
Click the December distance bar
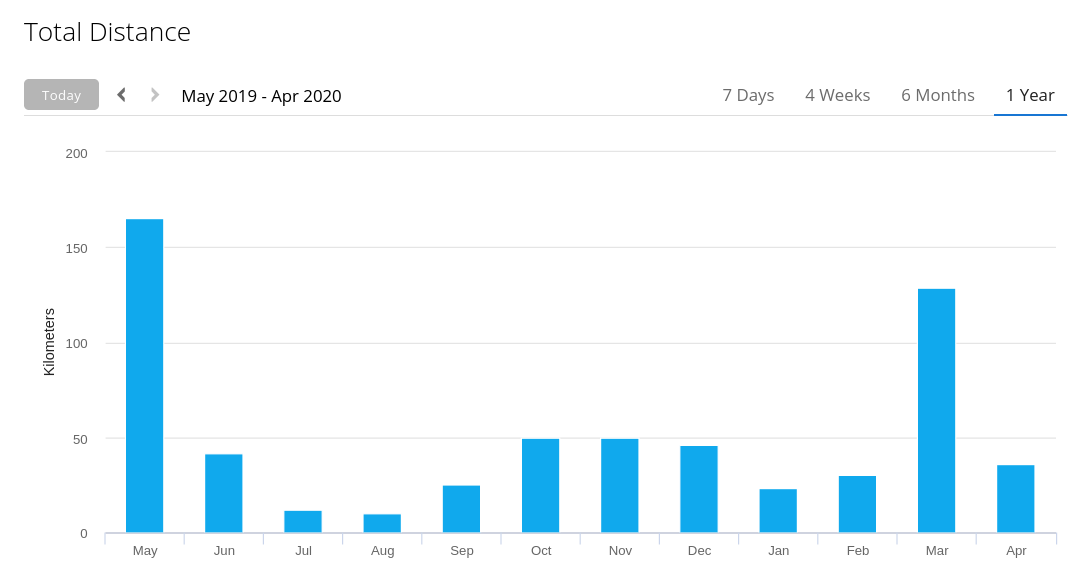[x=699, y=489]
